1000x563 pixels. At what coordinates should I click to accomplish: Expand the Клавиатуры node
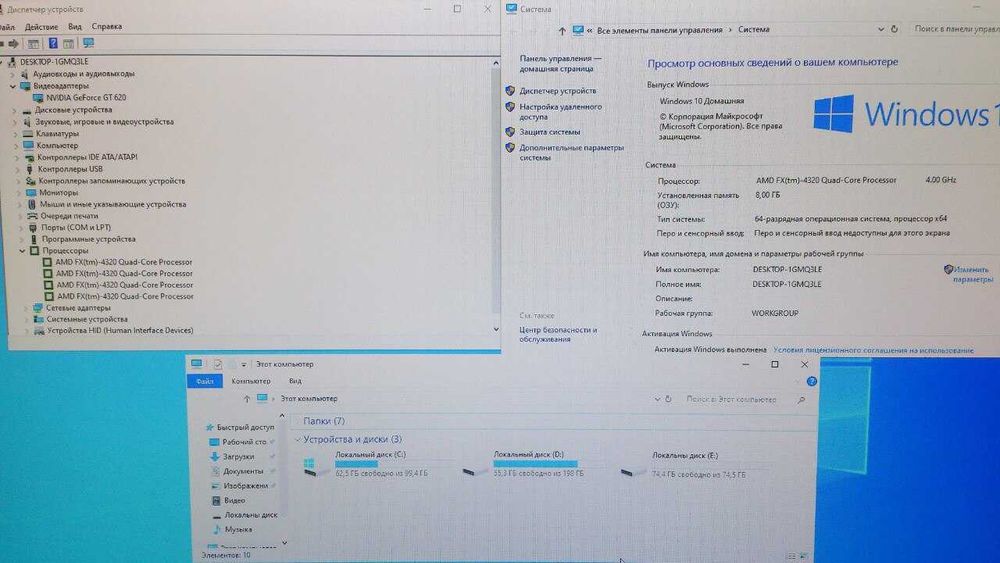[16, 134]
